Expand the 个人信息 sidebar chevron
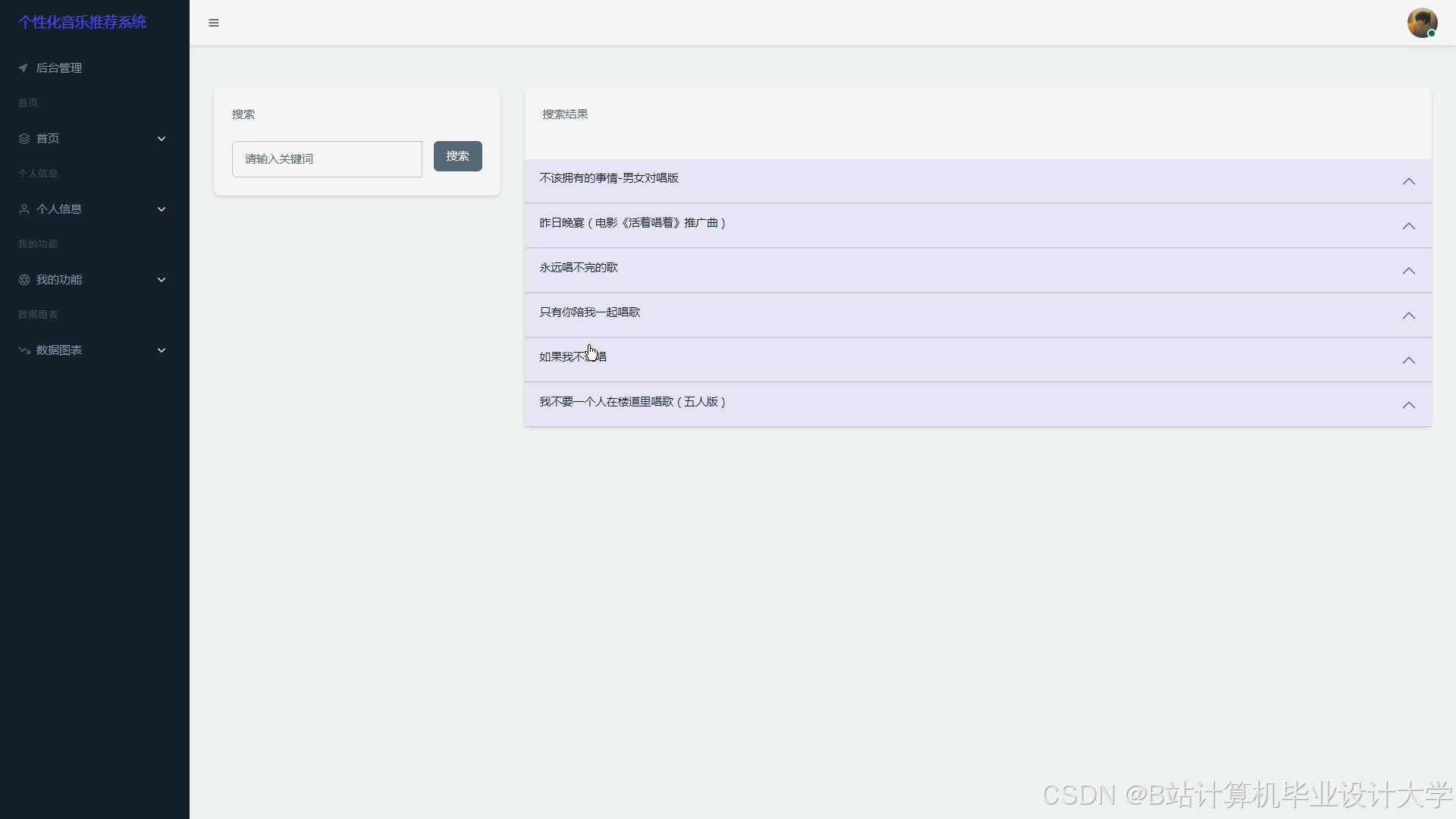Screen dimensions: 1456x819 click(x=162, y=209)
